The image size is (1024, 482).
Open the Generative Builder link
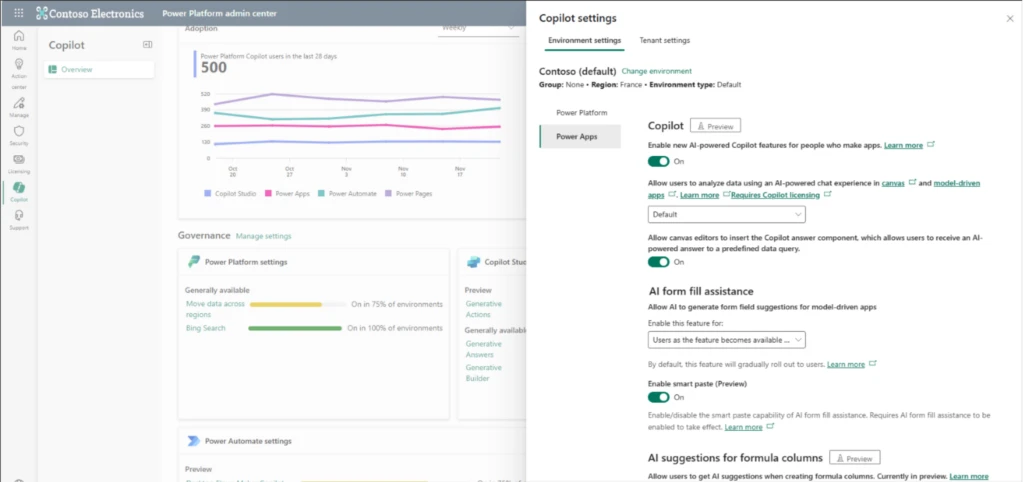(483, 372)
